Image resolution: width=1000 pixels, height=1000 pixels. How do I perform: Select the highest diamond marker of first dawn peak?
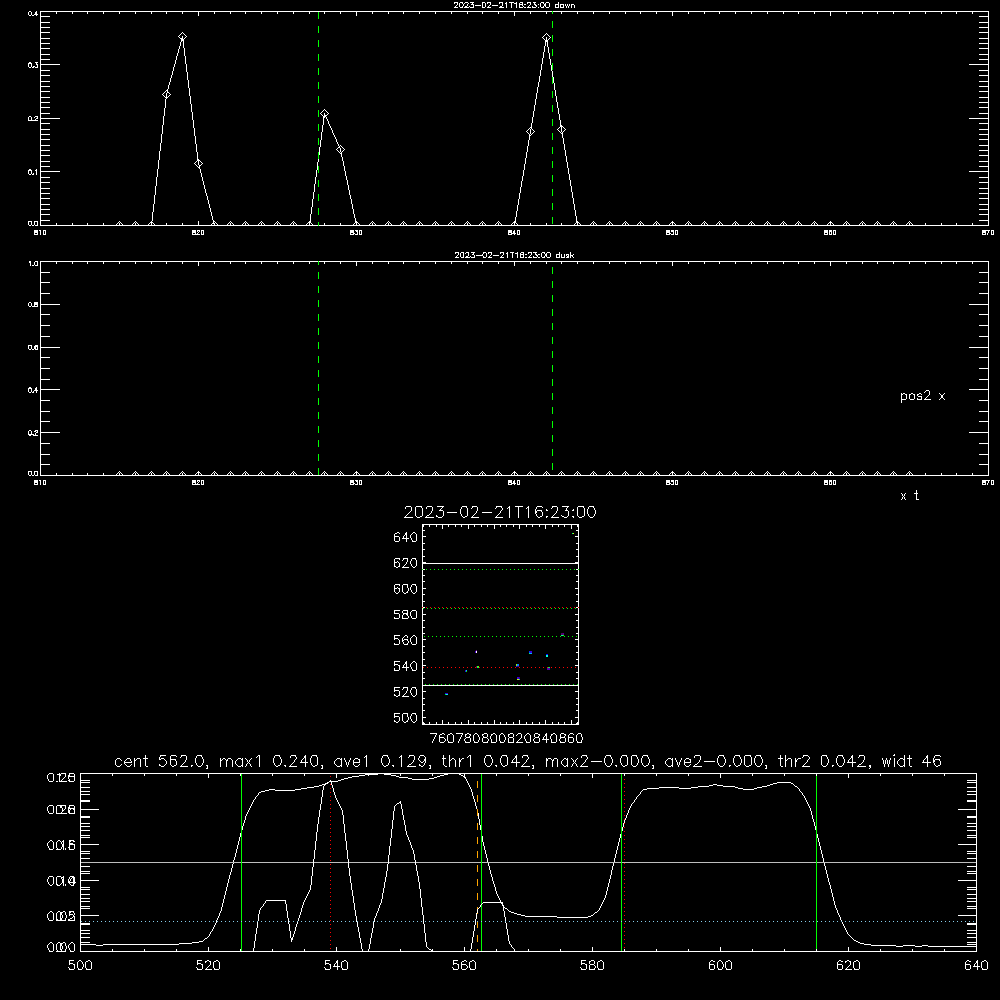pos(182,37)
